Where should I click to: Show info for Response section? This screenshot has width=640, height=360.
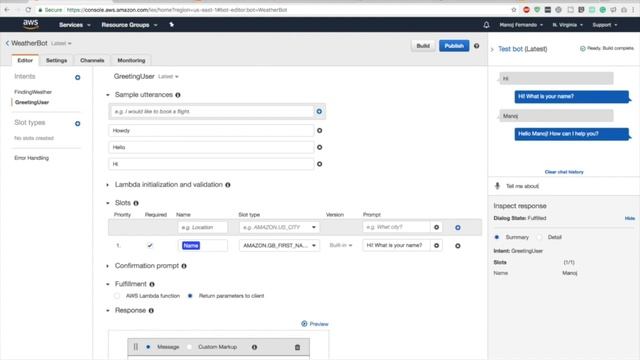[x=151, y=311]
